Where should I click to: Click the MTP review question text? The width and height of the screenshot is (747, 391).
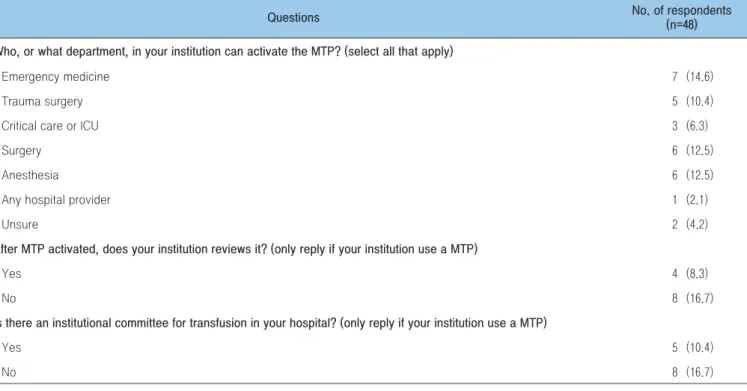pyautogui.click(x=239, y=249)
